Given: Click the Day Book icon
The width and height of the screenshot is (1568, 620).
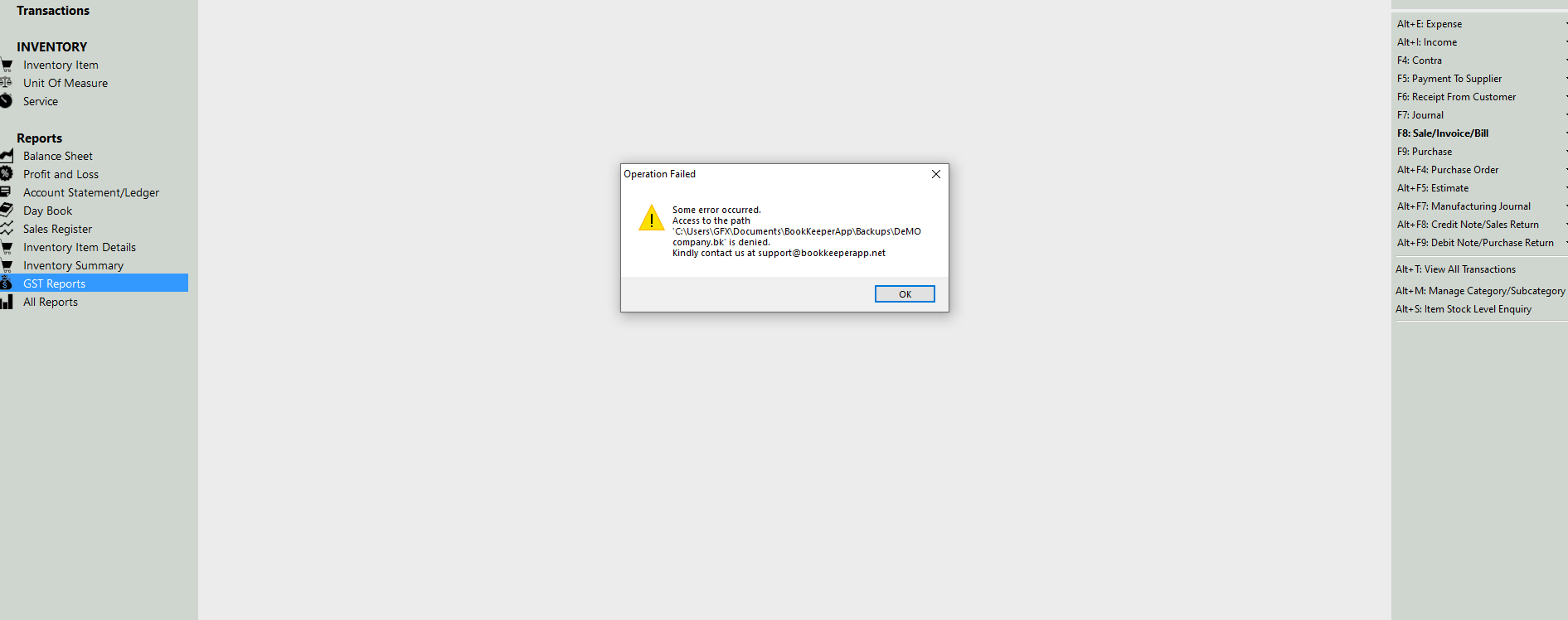Looking at the screenshot, I should click(7, 211).
